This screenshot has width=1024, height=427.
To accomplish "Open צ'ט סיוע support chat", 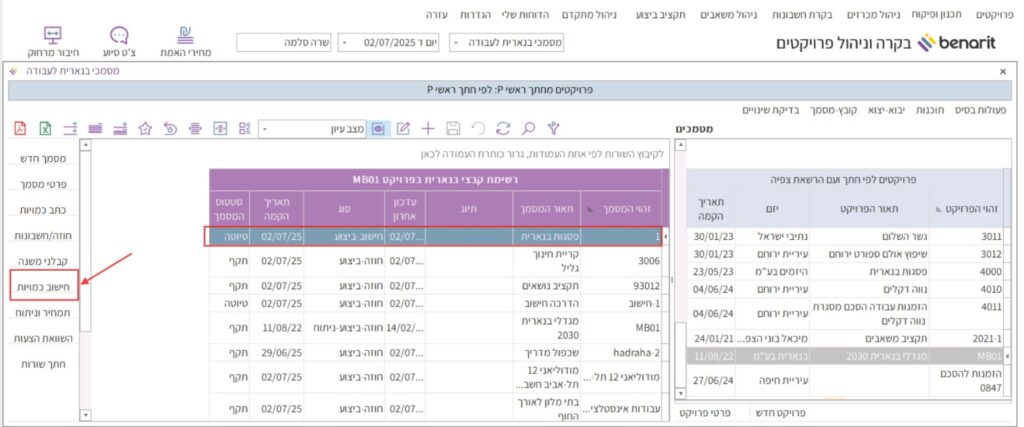I will click(x=119, y=40).
